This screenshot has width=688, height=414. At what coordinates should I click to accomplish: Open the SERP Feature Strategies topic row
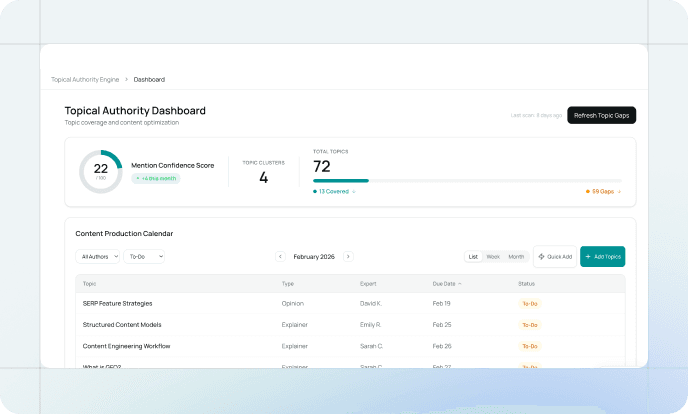click(117, 303)
